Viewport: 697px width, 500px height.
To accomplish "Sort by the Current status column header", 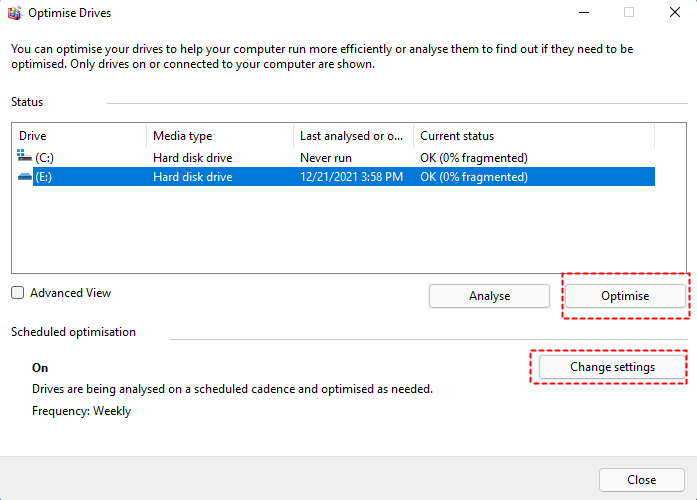I will 532,136.
